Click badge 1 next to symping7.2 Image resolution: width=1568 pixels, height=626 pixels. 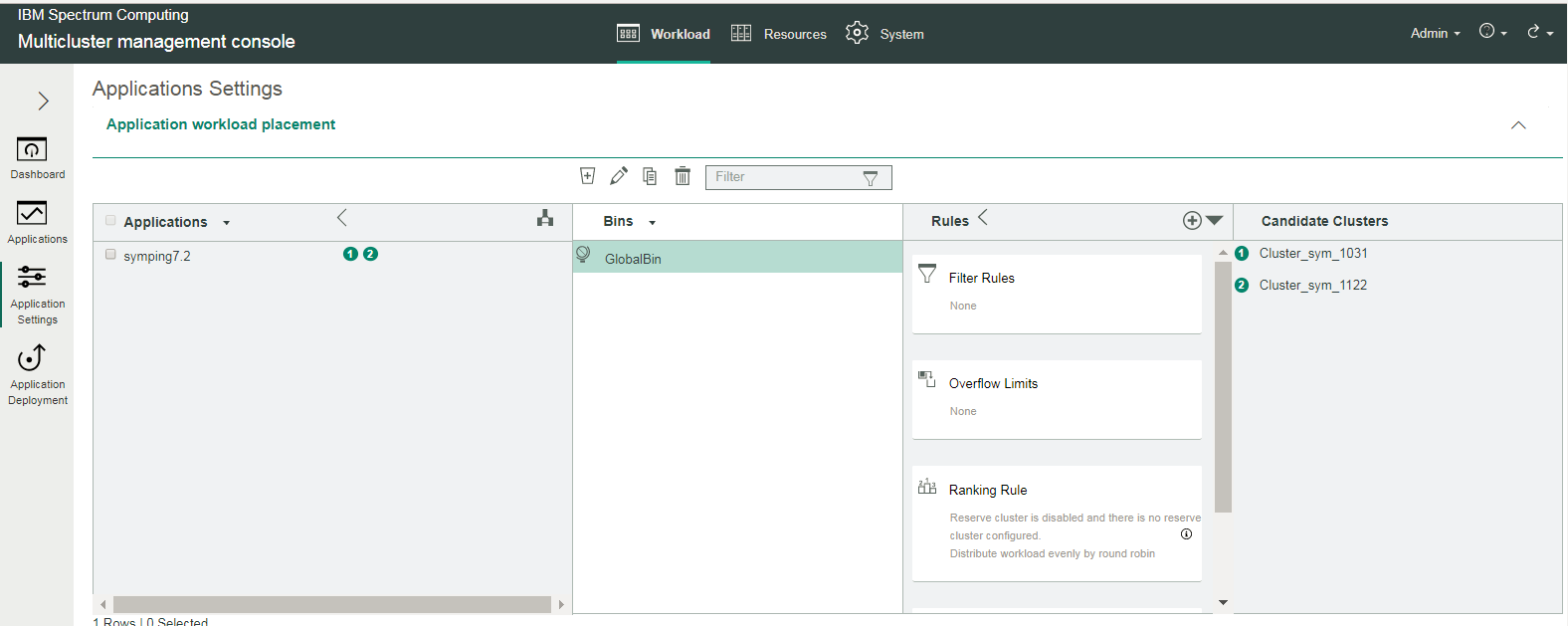[350, 254]
